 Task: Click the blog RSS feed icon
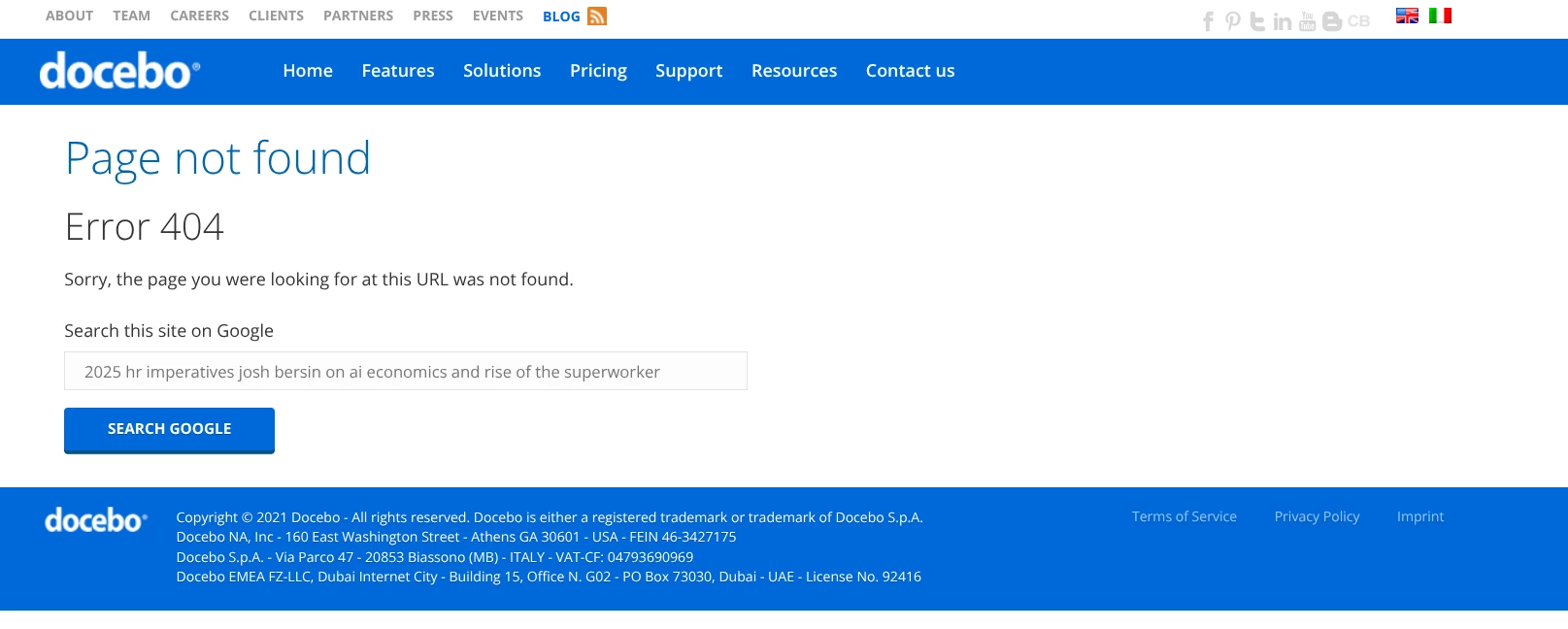(597, 17)
